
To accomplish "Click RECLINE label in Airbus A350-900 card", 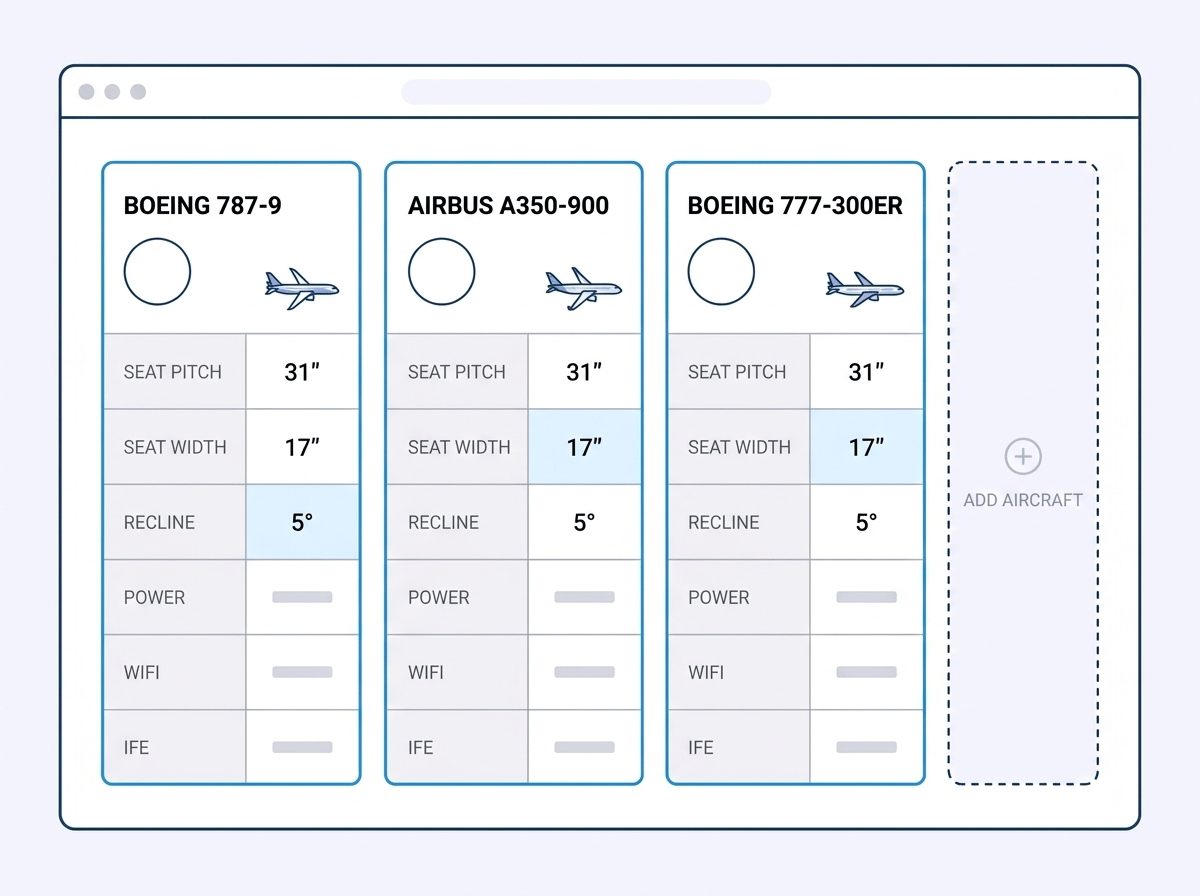I will tap(443, 522).
